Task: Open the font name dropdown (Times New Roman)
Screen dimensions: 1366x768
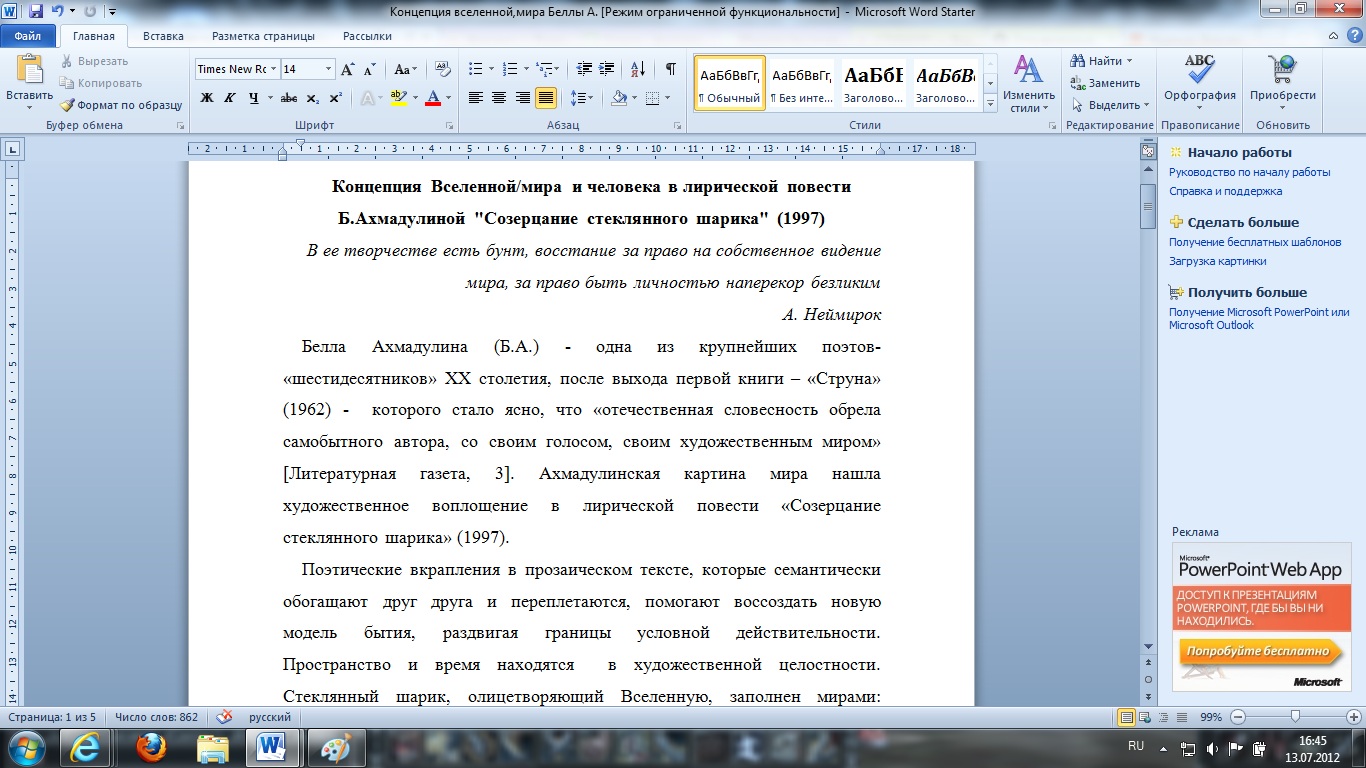Action: pos(273,69)
